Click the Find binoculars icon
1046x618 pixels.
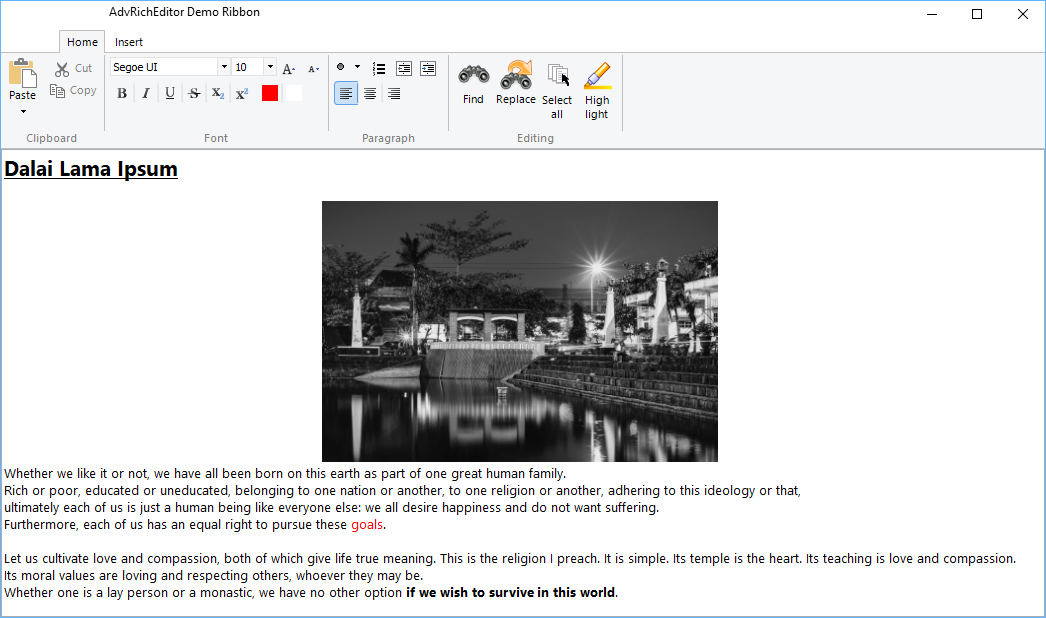473,76
